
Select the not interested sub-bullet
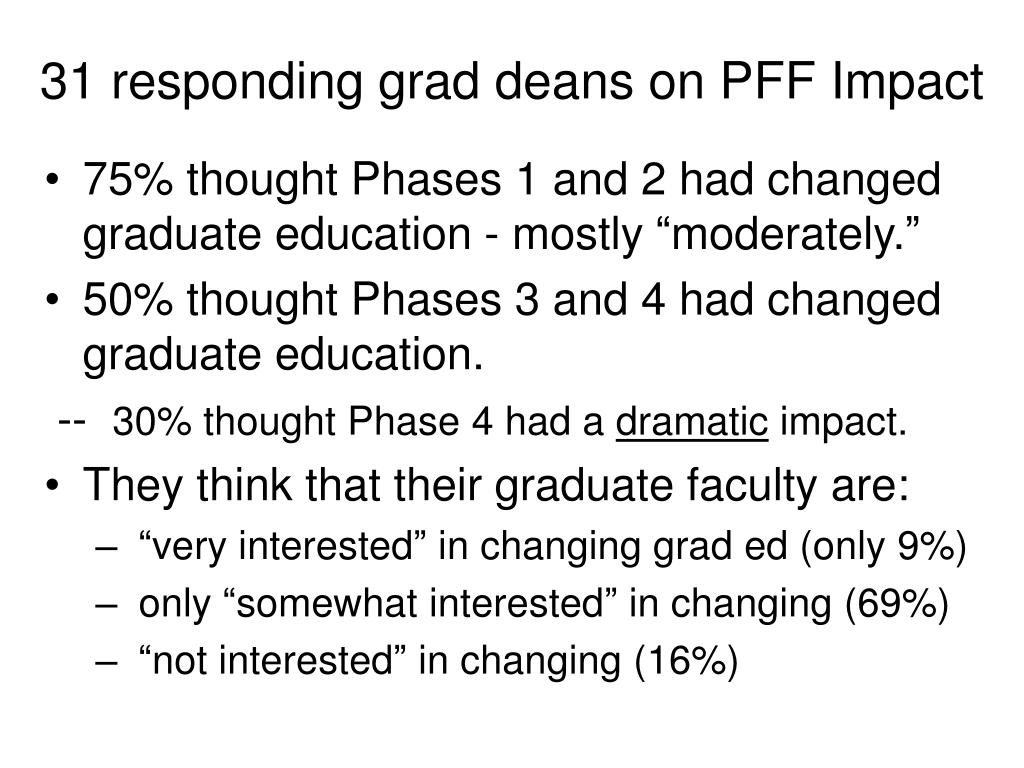click(x=438, y=661)
